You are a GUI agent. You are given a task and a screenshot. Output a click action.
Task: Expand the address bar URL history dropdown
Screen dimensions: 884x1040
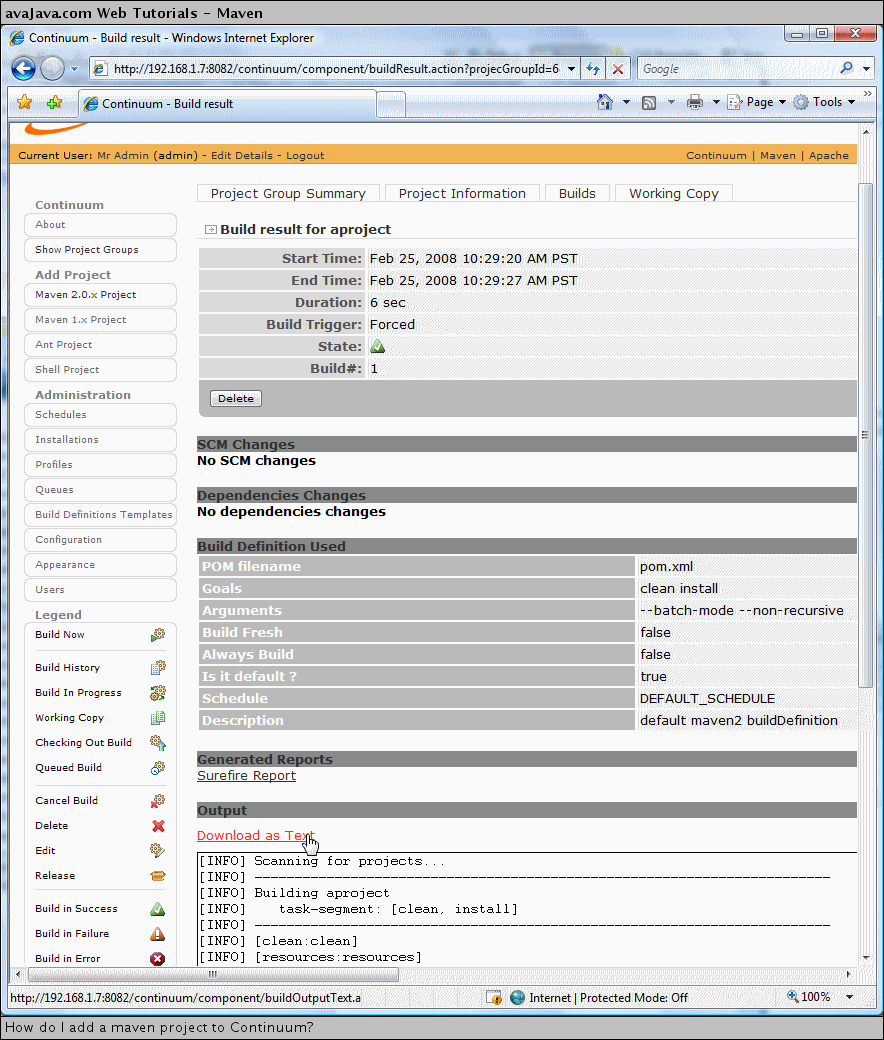(571, 69)
